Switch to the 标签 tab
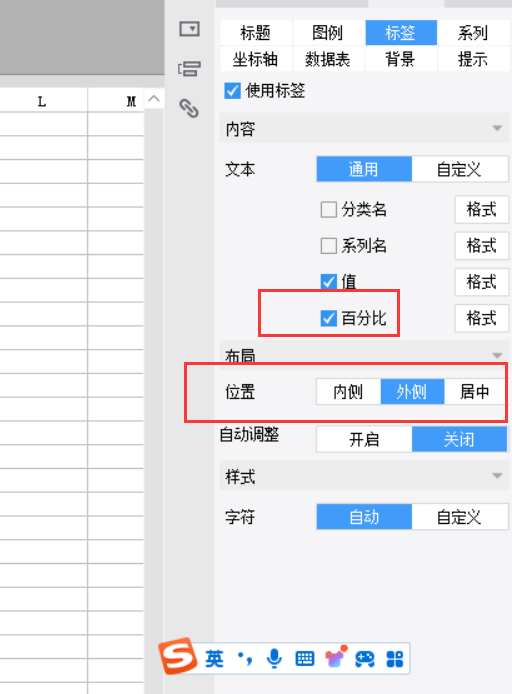 point(401,33)
